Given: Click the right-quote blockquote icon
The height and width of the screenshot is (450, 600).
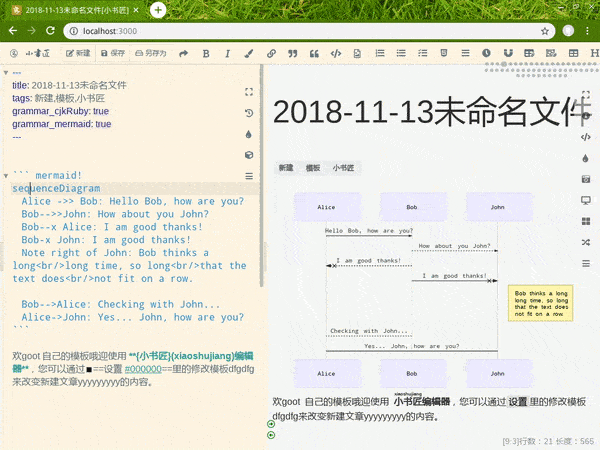Looking at the screenshot, I should [x=293, y=54].
